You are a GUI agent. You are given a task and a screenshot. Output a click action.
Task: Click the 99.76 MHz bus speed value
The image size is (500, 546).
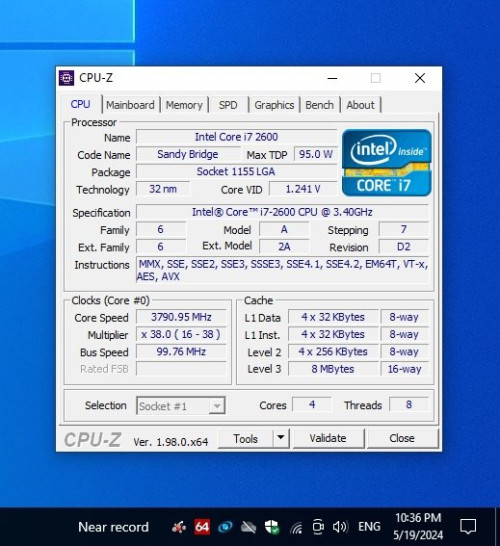pyautogui.click(x=181, y=352)
